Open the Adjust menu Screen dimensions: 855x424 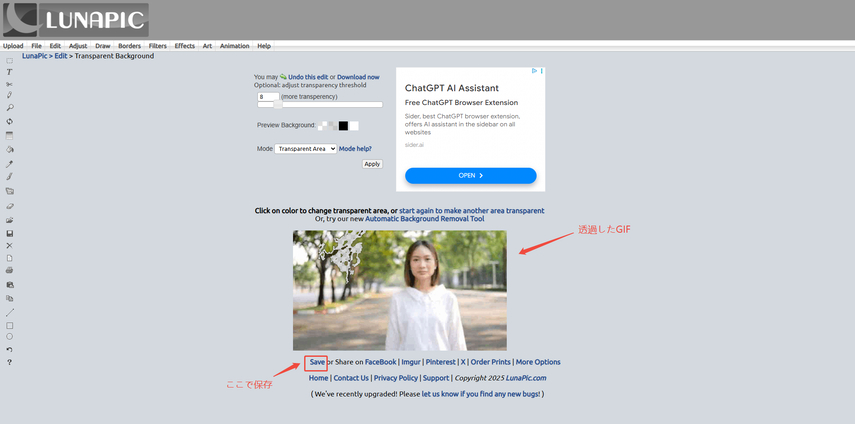[78, 46]
